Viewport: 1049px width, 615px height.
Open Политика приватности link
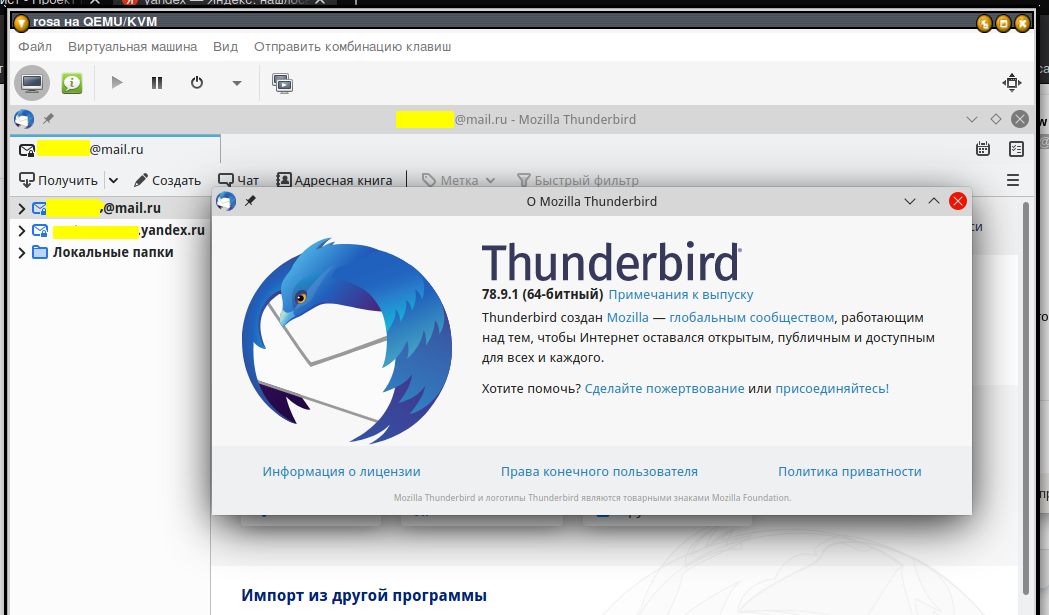[x=850, y=471]
